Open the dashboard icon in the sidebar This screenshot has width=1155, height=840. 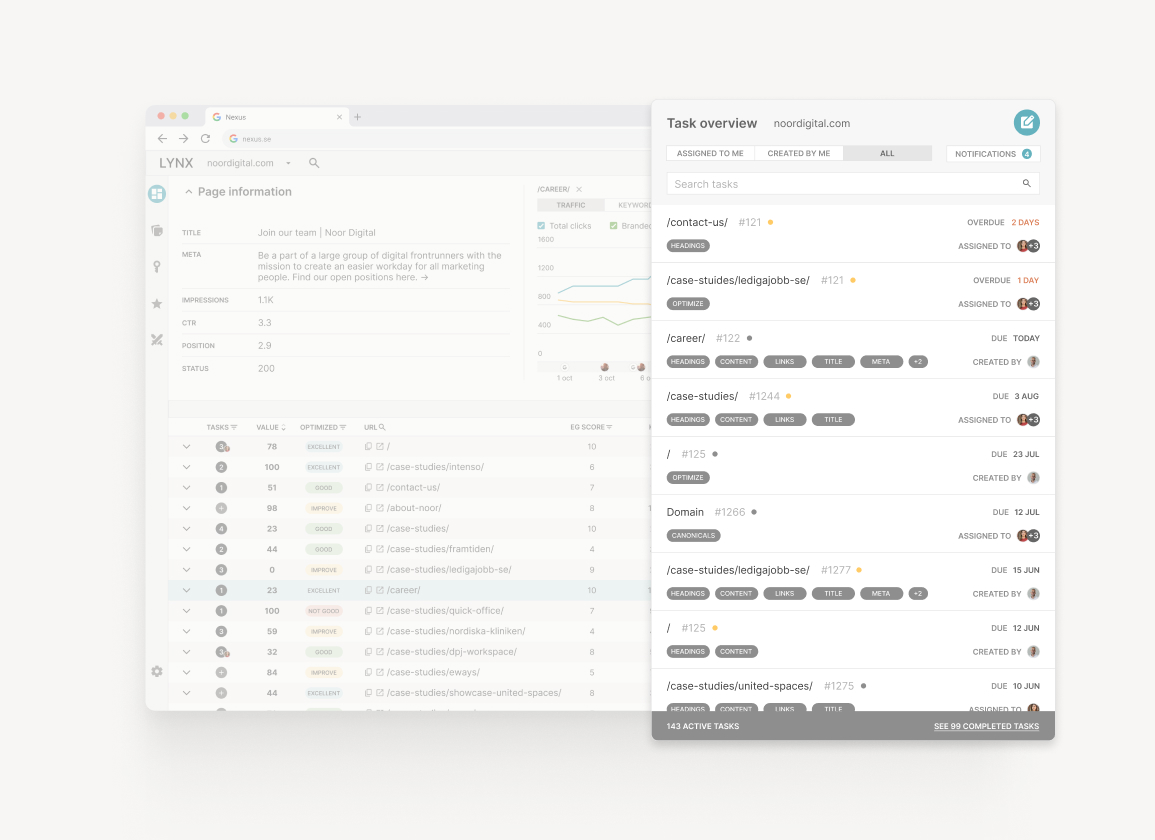tap(156, 194)
